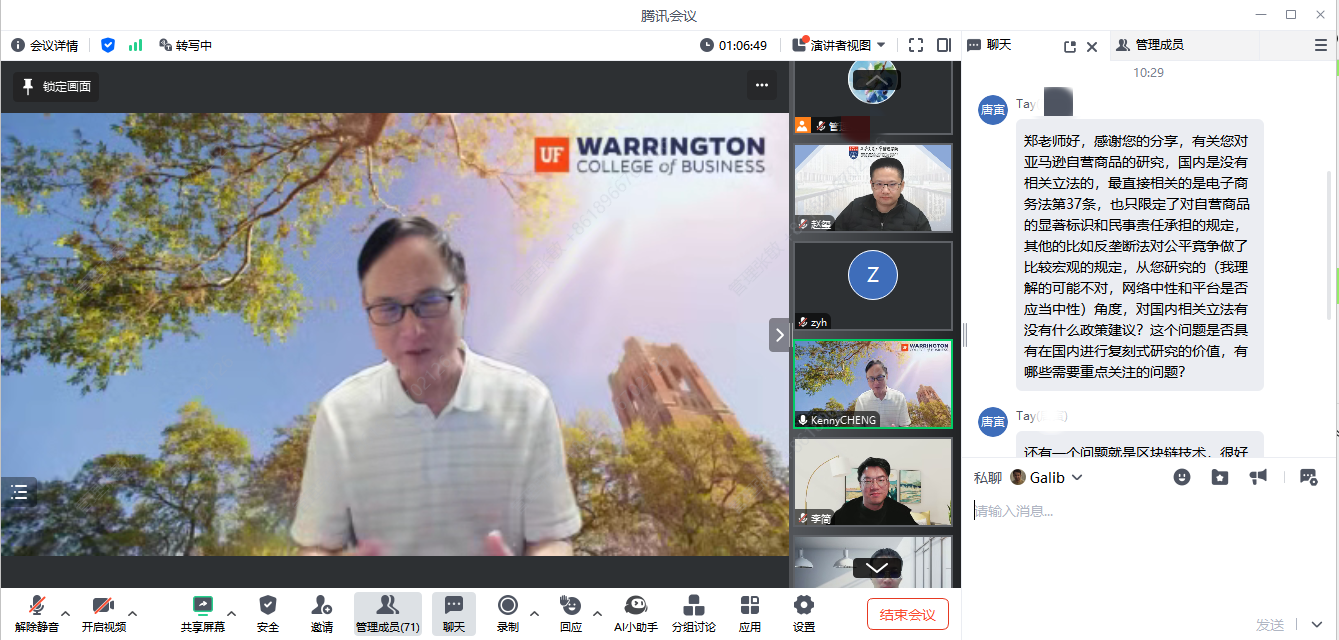The image size is (1339, 640).
Task: Open the 共享屏幕 share screen tool
Action: [202, 613]
